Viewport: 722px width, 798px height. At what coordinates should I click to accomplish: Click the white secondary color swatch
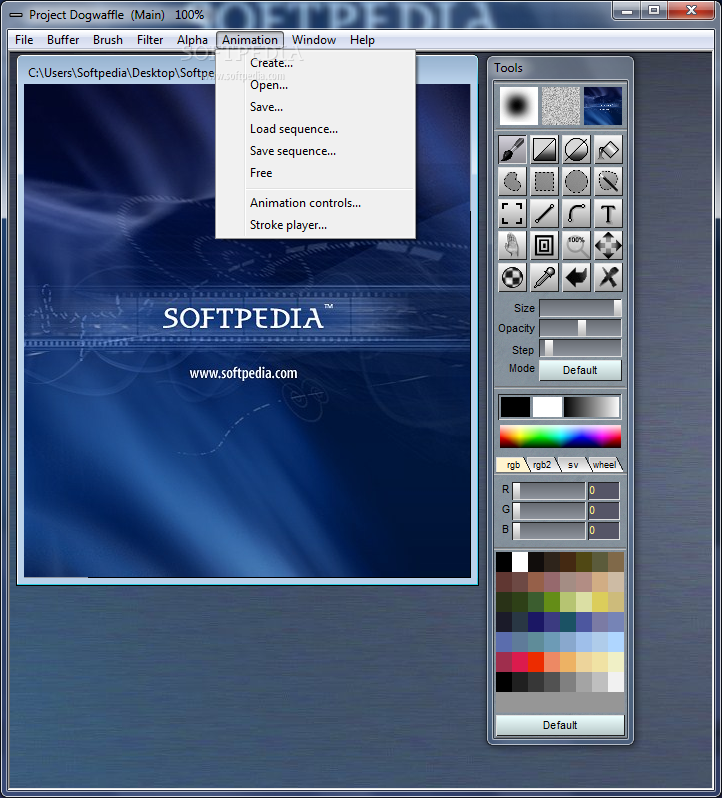pos(547,407)
